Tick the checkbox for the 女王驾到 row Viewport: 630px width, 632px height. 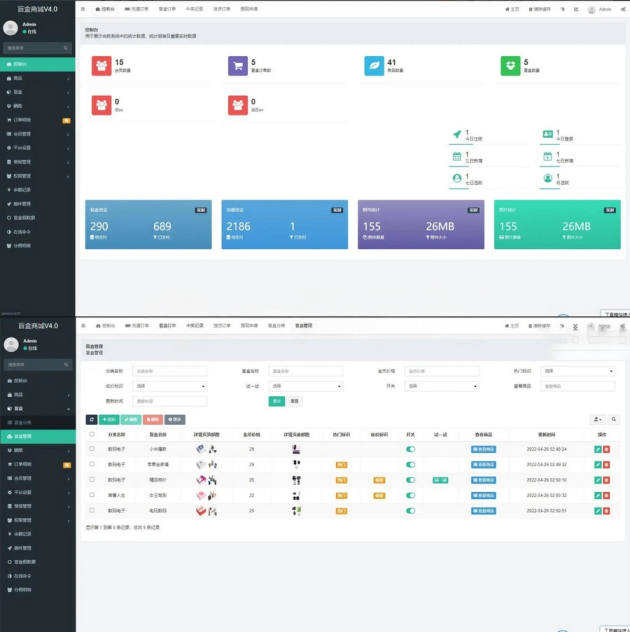[x=92, y=496]
